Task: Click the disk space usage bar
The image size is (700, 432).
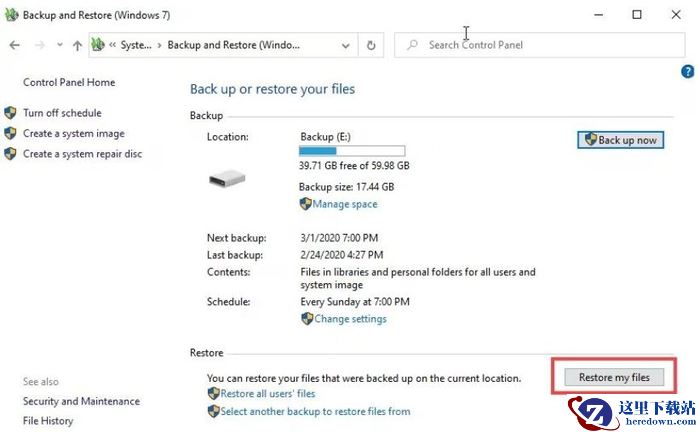Action: coord(352,151)
